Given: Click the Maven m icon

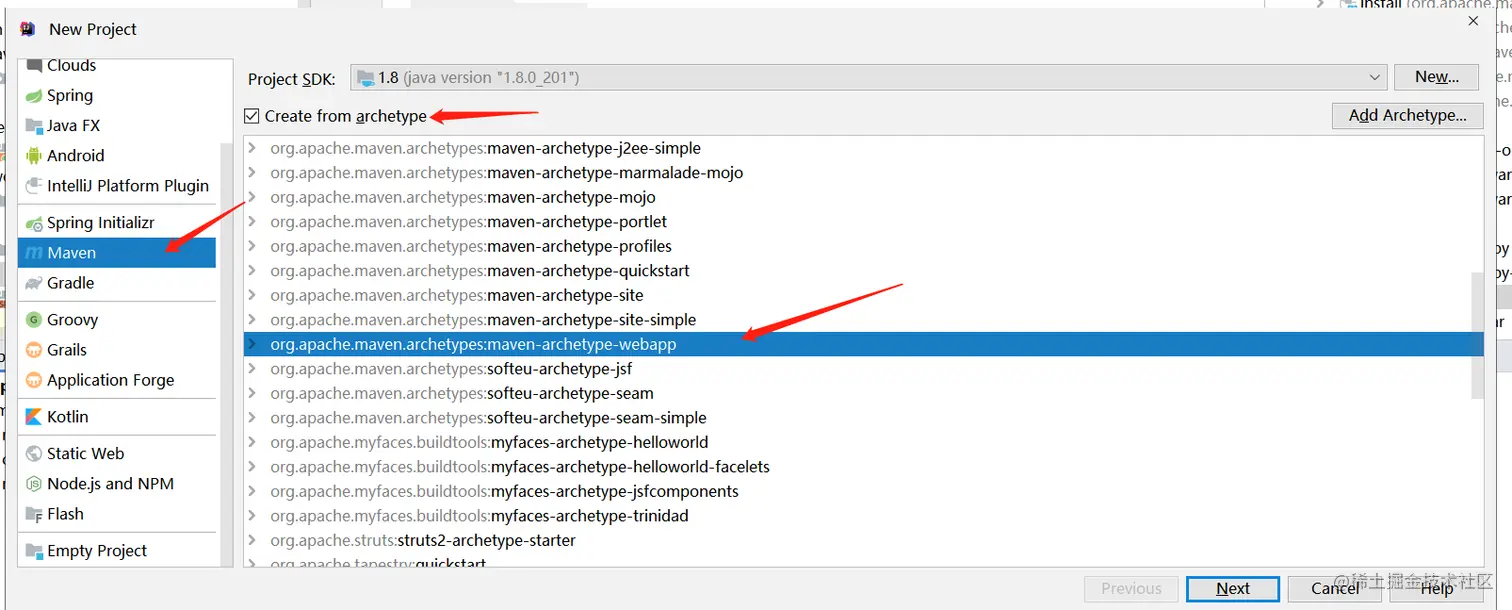Looking at the screenshot, I should coord(34,253).
